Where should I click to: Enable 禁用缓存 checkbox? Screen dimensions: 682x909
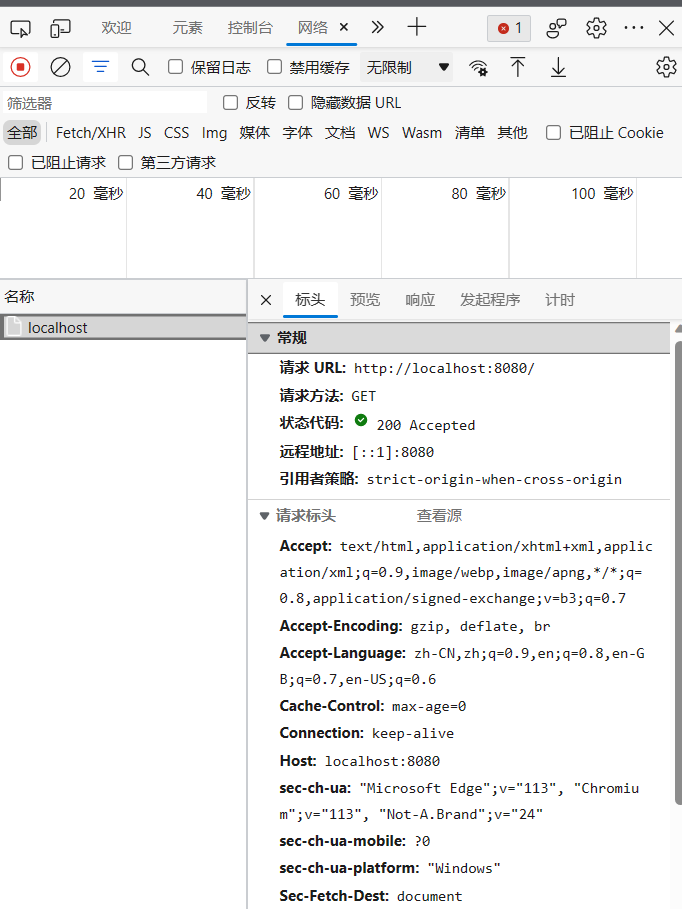point(274,67)
